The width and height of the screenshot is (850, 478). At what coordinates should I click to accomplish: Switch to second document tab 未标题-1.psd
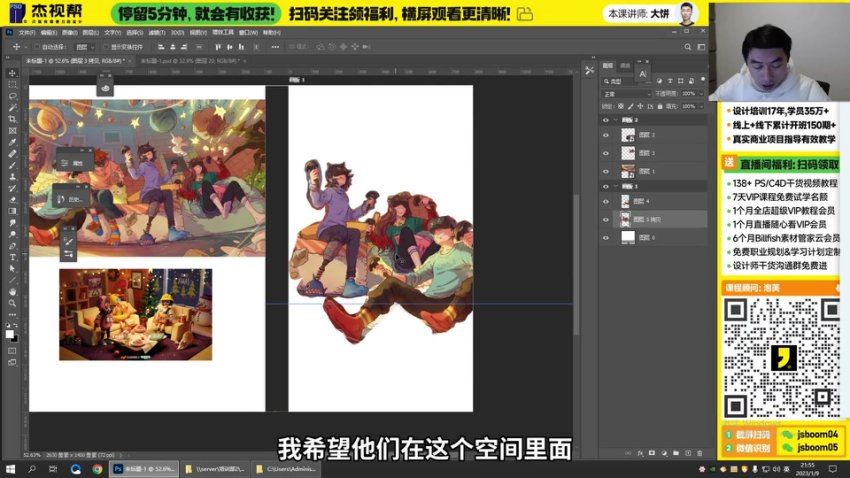click(190, 61)
